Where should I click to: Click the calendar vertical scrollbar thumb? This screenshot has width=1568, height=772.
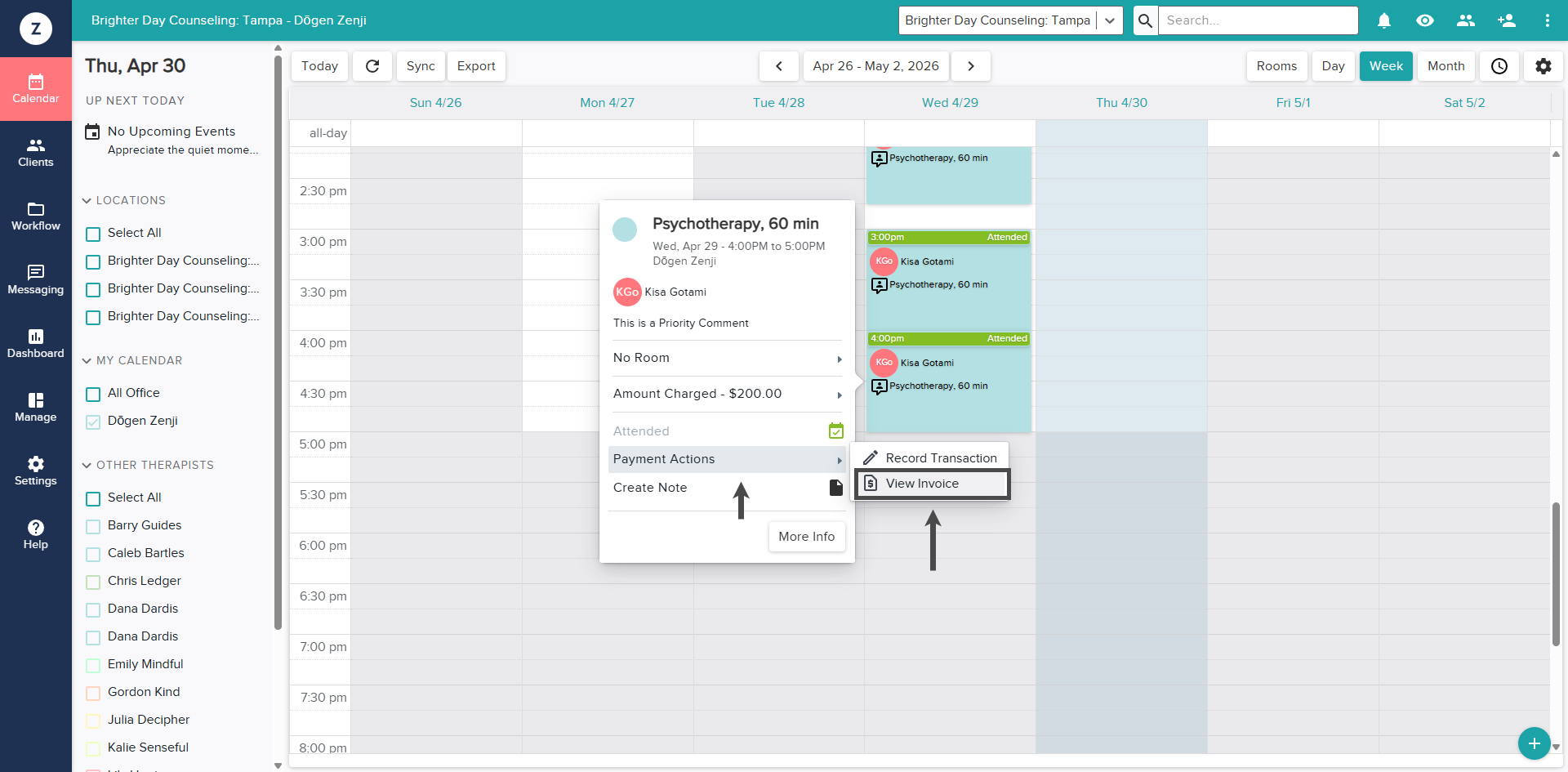[x=1556, y=573]
